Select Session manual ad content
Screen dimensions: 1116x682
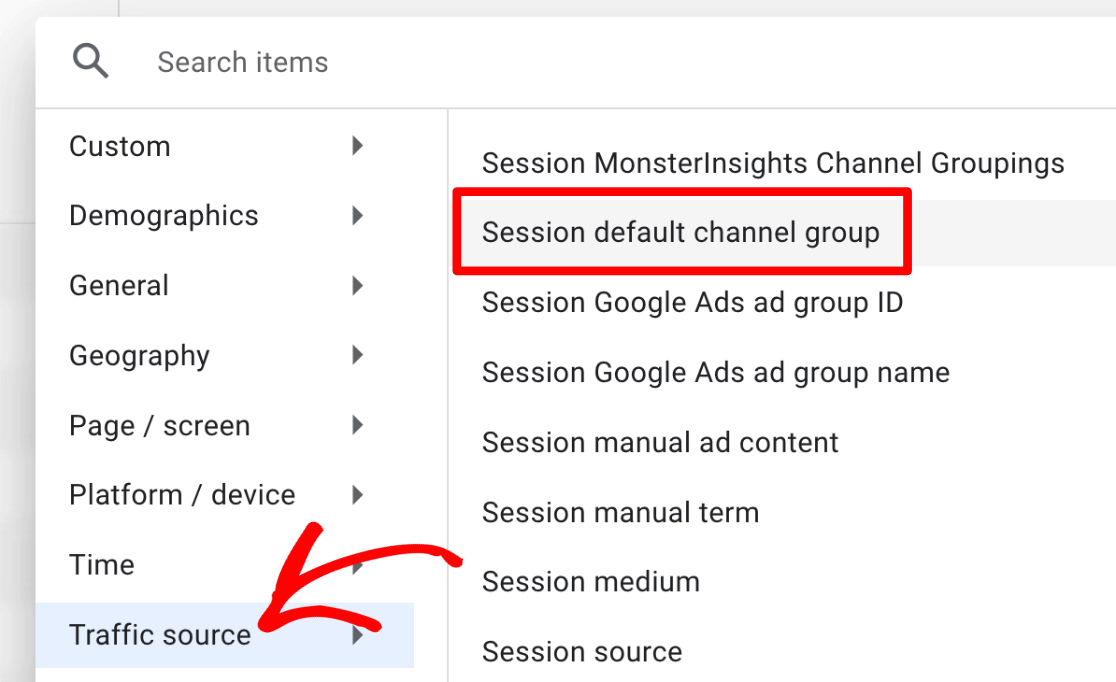click(660, 442)
